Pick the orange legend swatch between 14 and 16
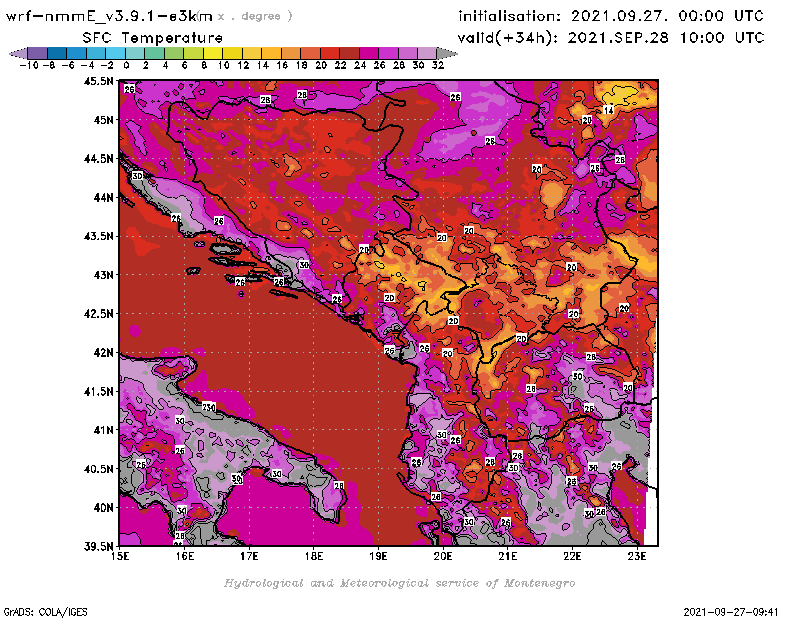Image resolution: width=800 pixels, height=618 pixels. 271,53
